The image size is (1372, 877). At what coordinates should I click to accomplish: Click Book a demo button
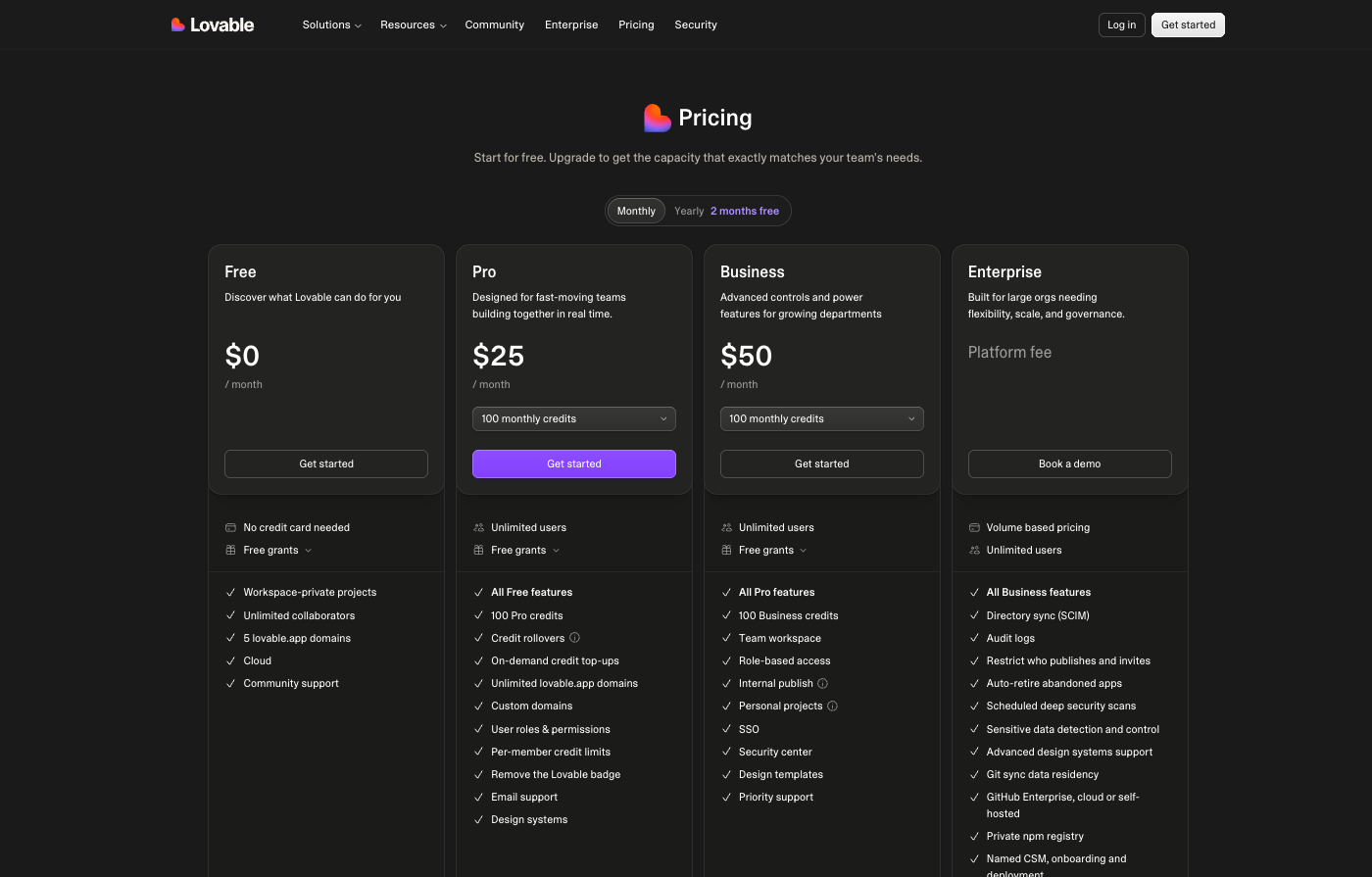1070,463
